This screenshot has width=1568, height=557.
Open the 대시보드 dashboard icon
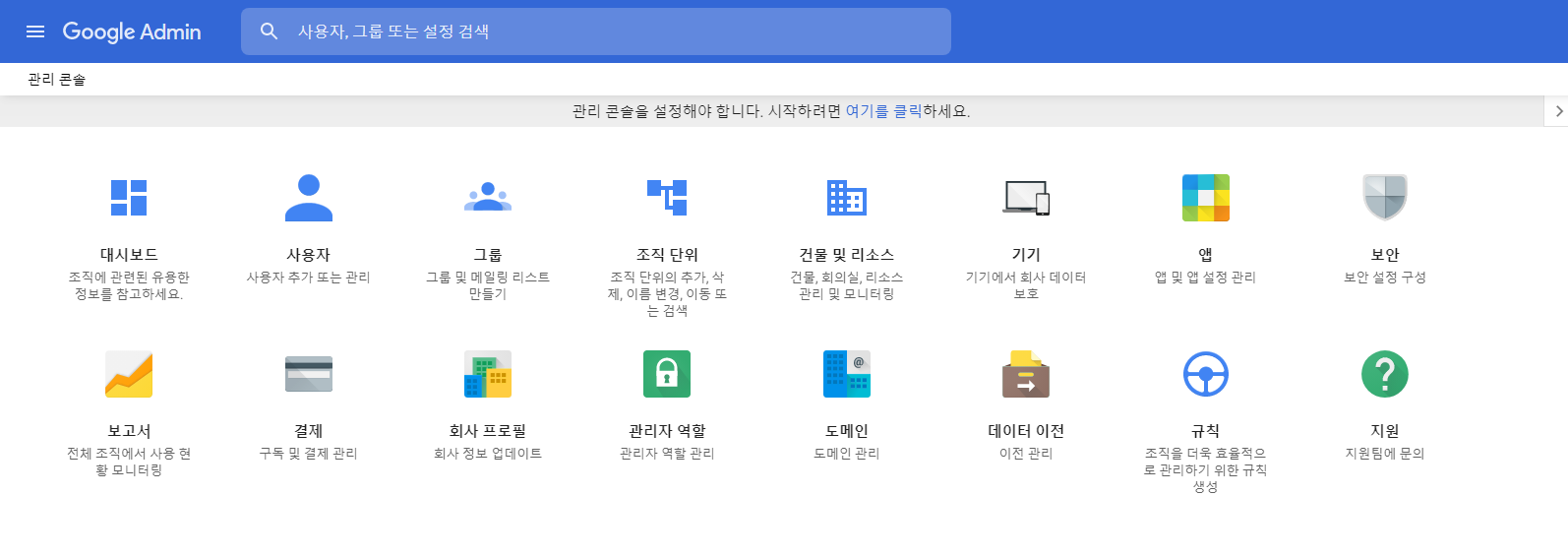click(x=129, y=198)
